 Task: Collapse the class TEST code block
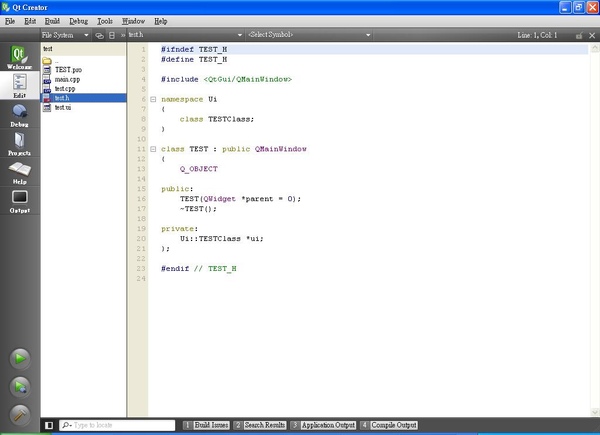coord(152,148)
